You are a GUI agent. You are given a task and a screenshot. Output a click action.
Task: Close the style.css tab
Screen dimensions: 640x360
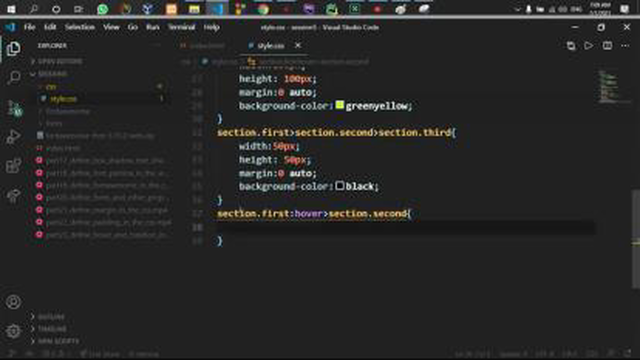click(298, 45)
